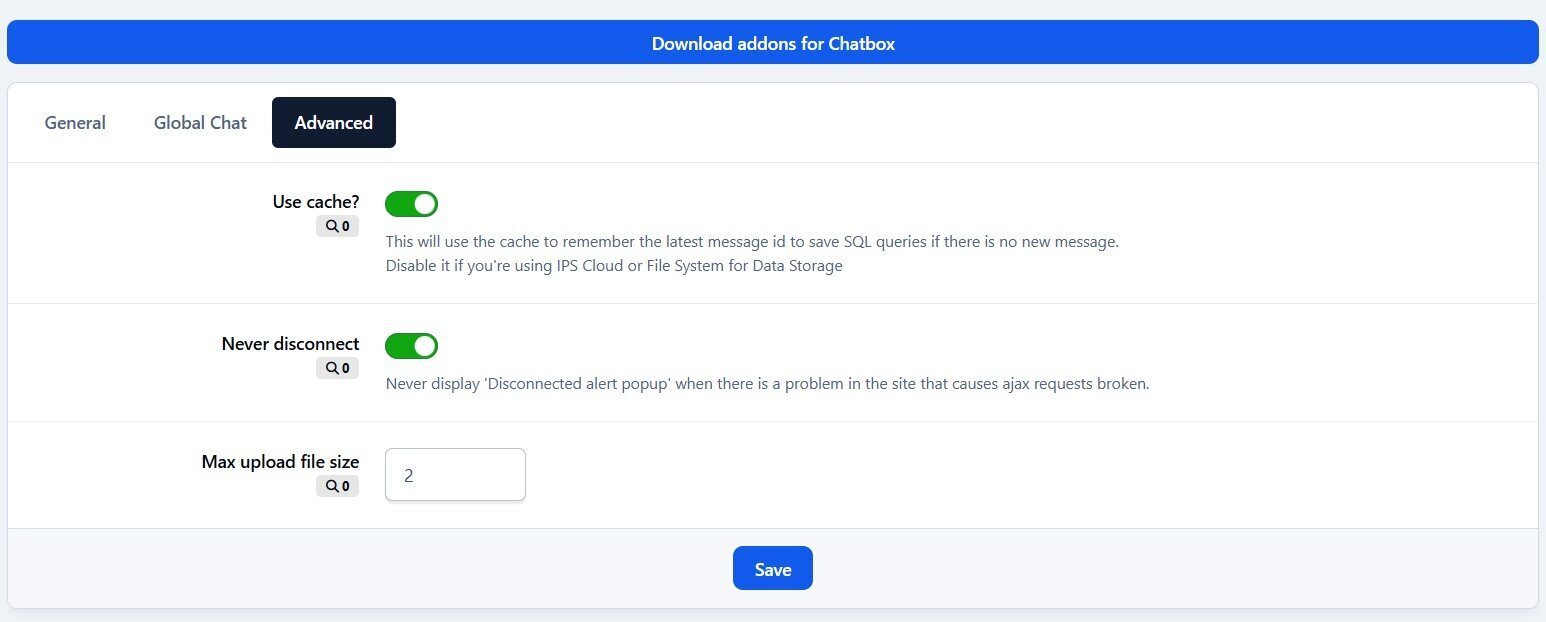Click the IPS Cloud data storage note
Screen dimensions: 1546x622
(614, 266)
